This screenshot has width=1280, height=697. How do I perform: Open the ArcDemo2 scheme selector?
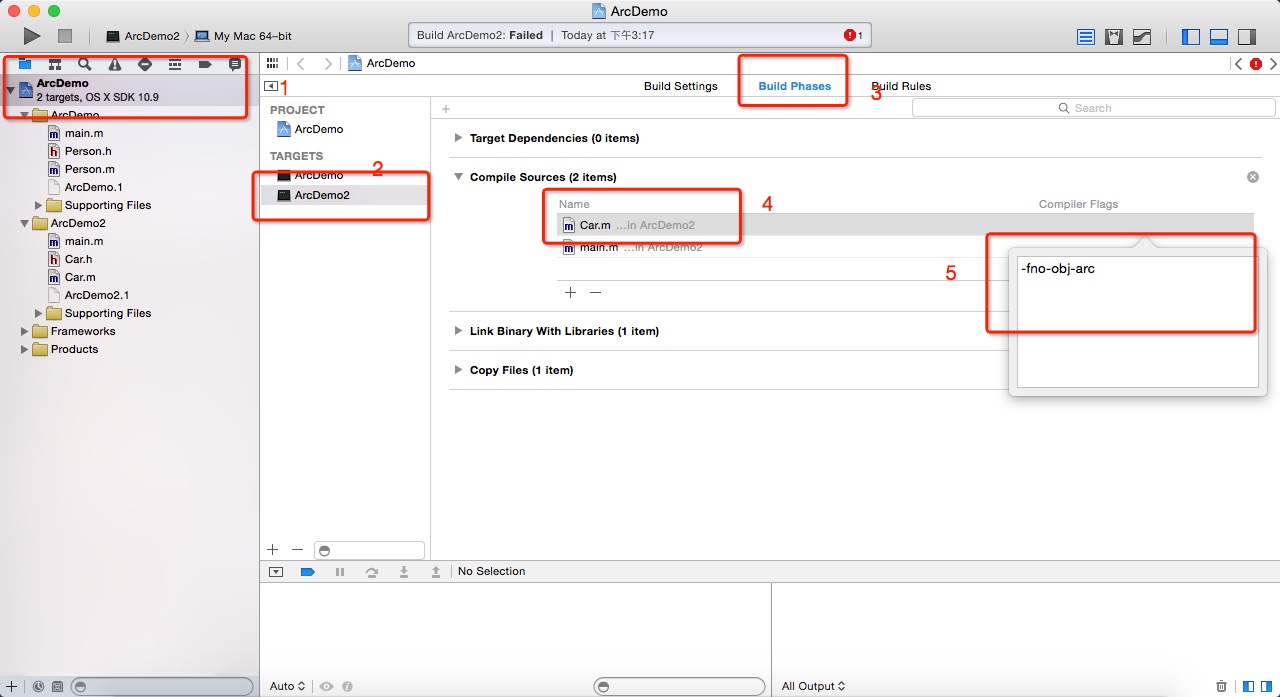(x=143, y=36)
